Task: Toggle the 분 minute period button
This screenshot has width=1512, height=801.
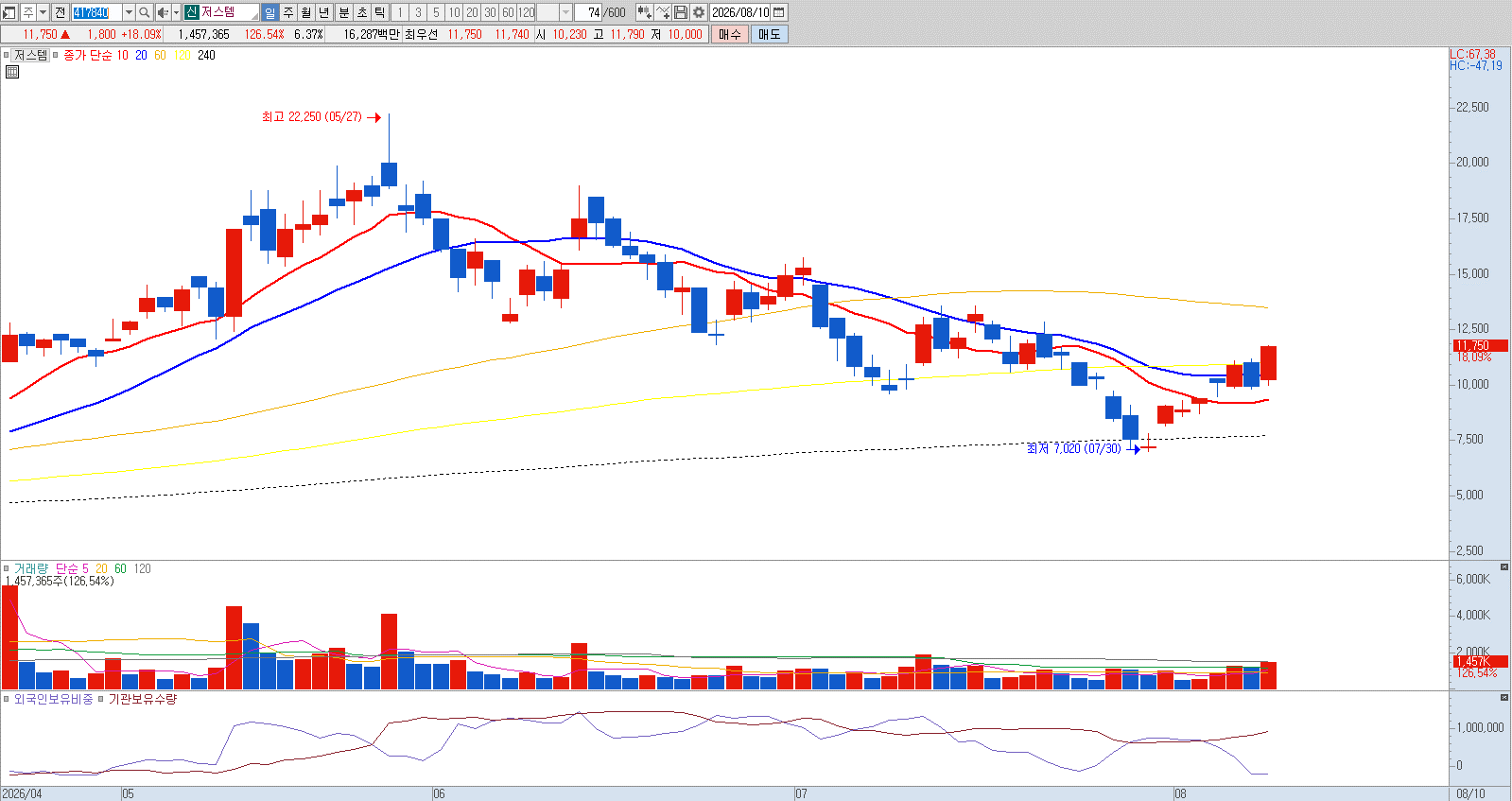Action: [343, 12]
